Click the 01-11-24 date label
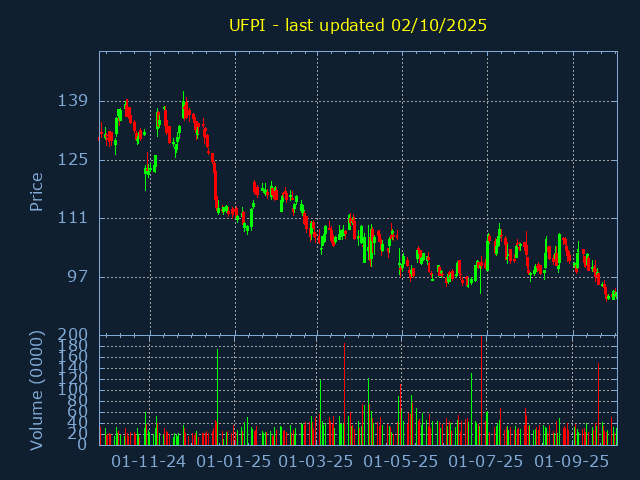 (x=149, y=462)
